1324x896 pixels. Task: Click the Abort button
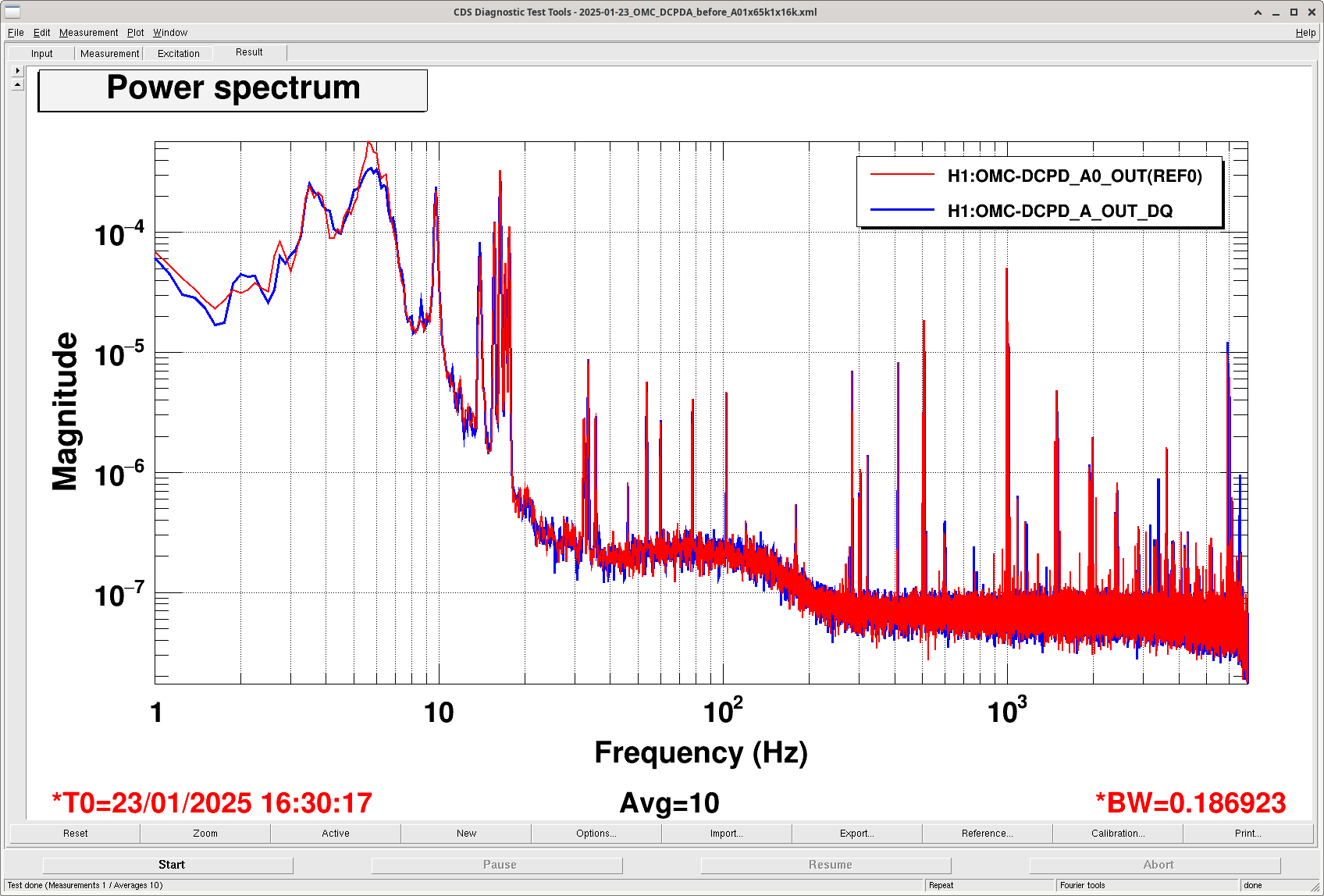coord(1155,865)
